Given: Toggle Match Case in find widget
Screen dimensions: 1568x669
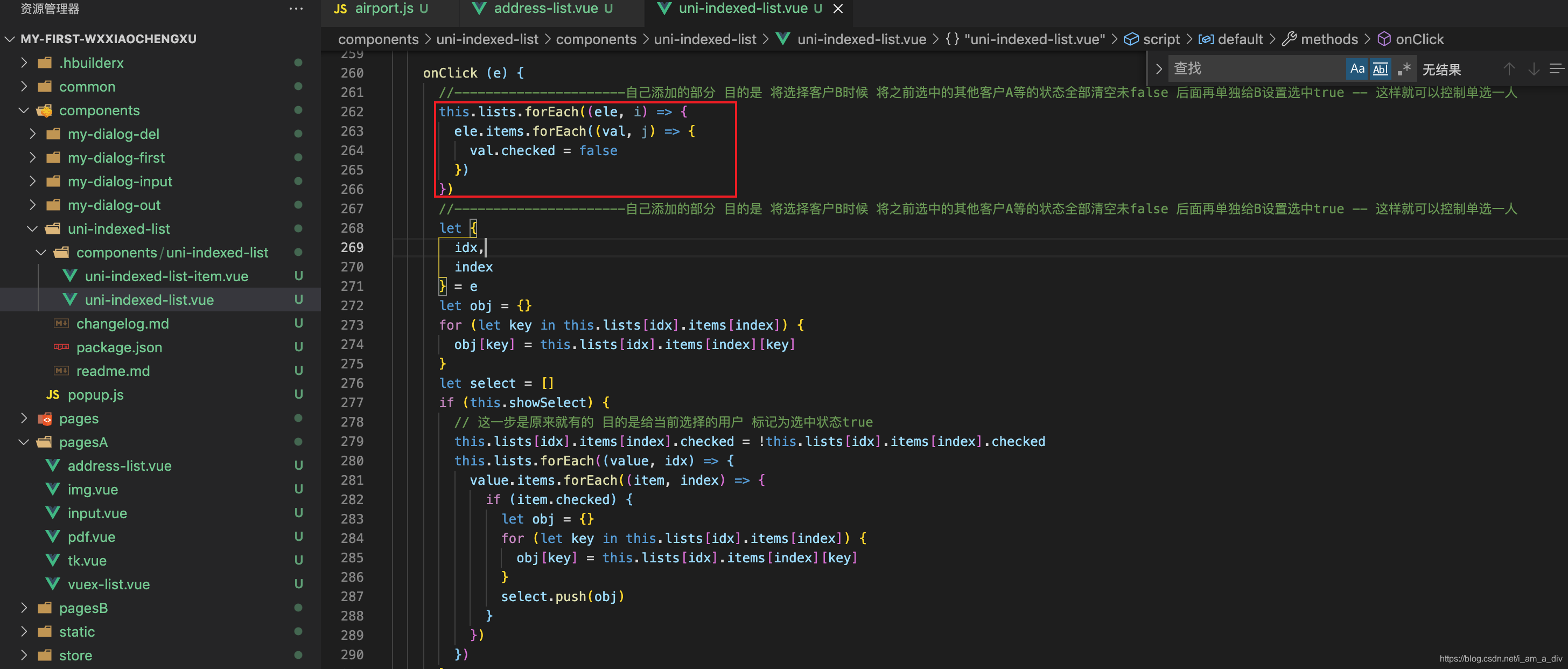Looking at the screenshot, I should pyautogui.click(x=1357, y=69).
